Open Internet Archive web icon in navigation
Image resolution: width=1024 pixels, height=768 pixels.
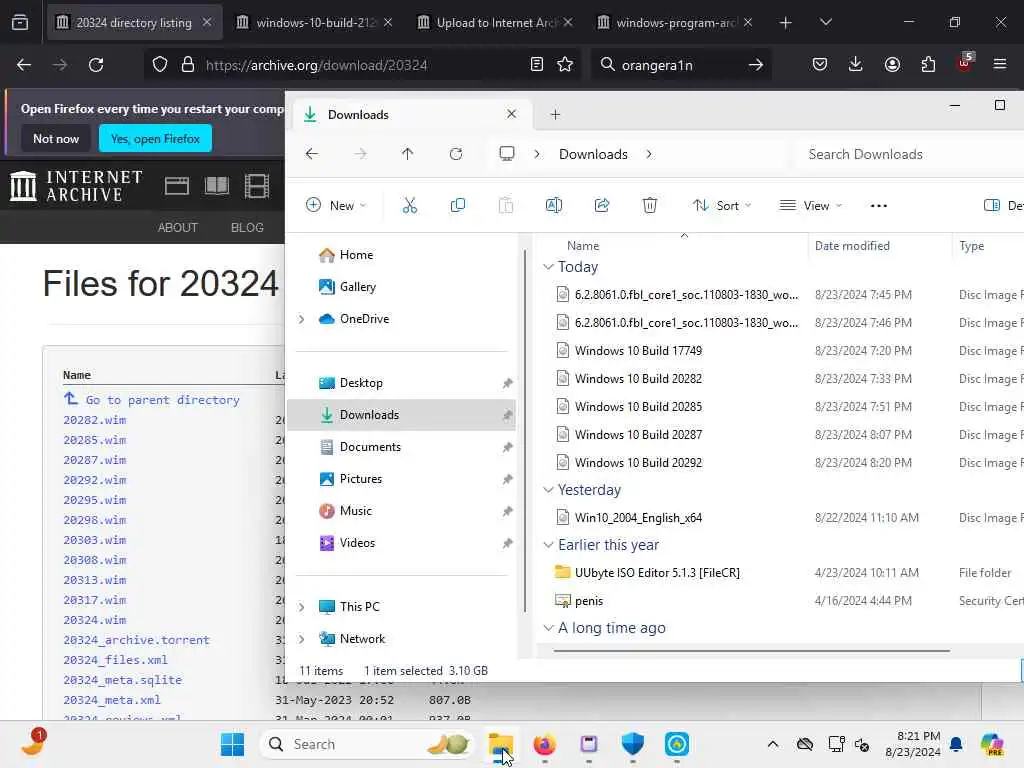pyautogui.click(x=177, y=187)
